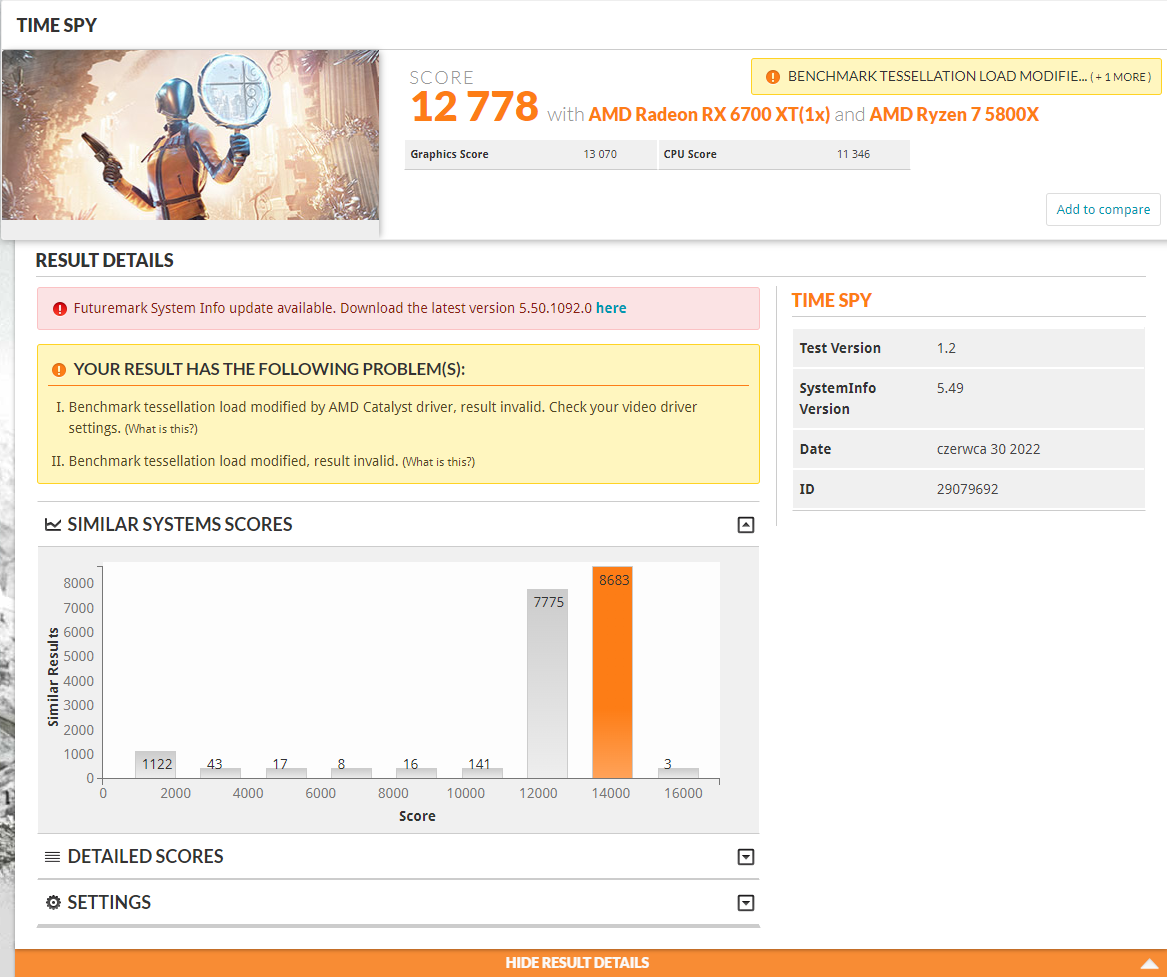The width and height of the screenshot is (1167, 977).
Task: Click the orange warning icon in tessellation banner
Action: (773, 77)
